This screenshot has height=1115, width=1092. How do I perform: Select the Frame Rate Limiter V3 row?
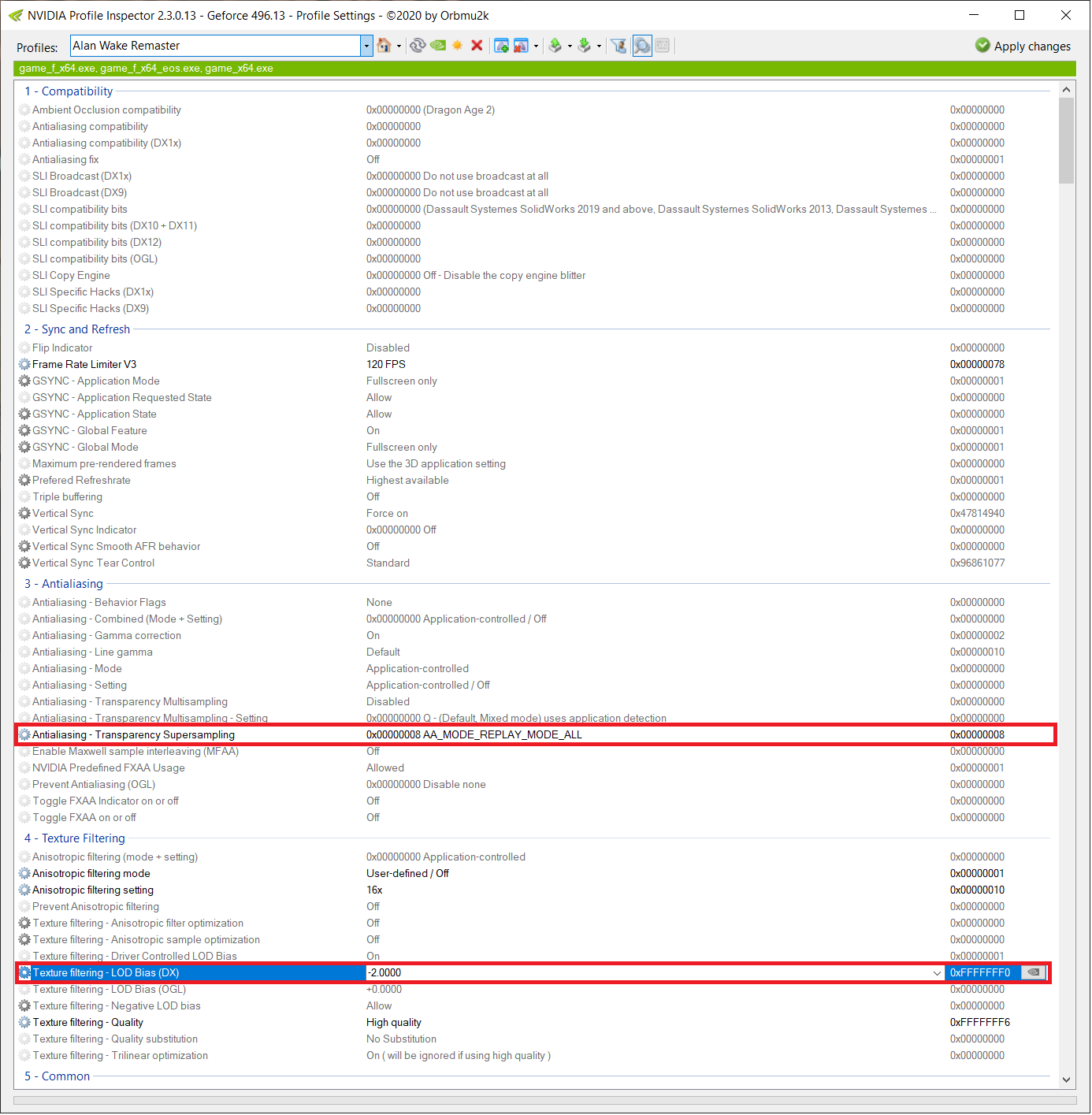tap(84, 365)
